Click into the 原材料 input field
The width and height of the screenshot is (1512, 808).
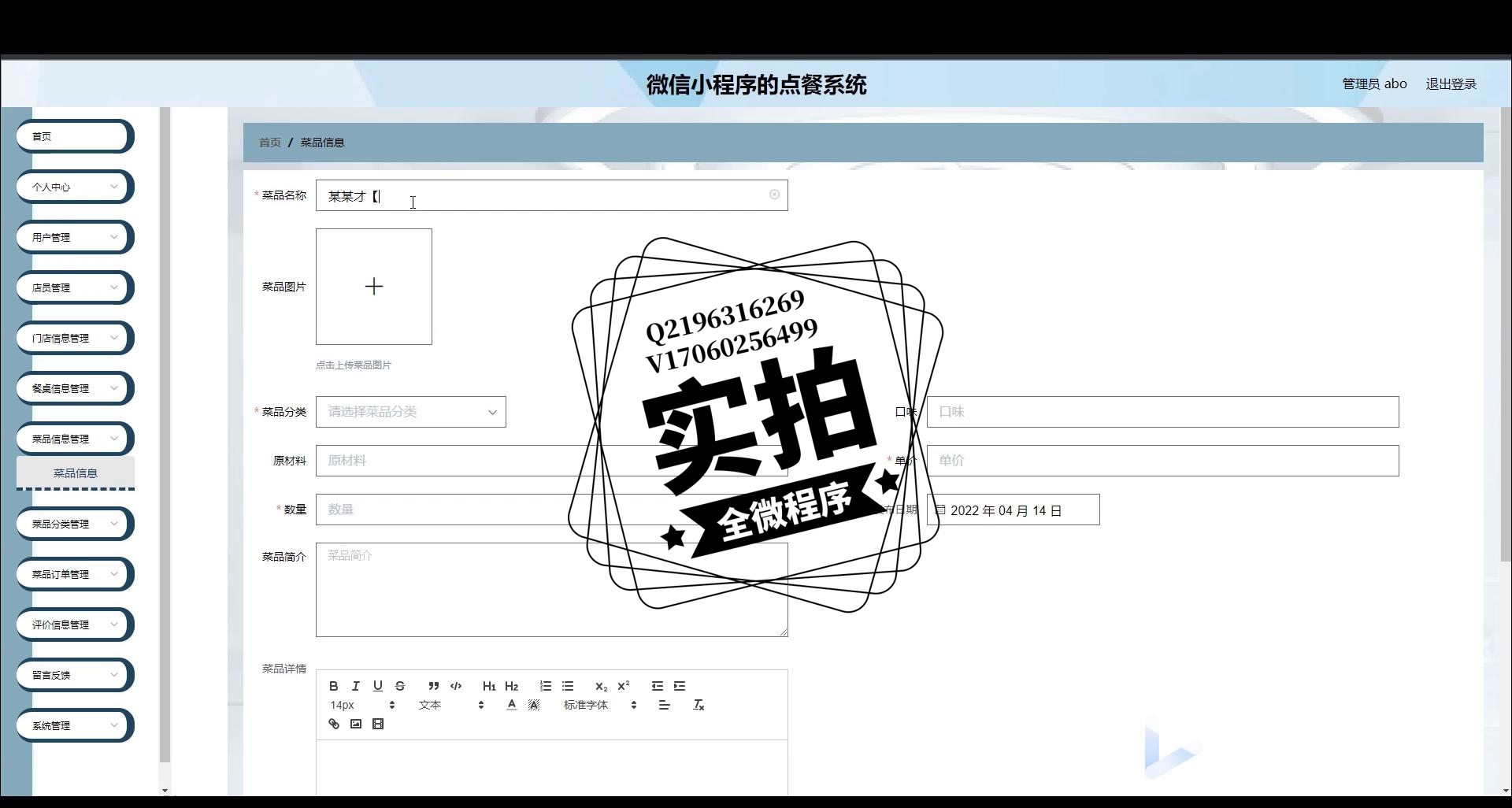[552, 461]
